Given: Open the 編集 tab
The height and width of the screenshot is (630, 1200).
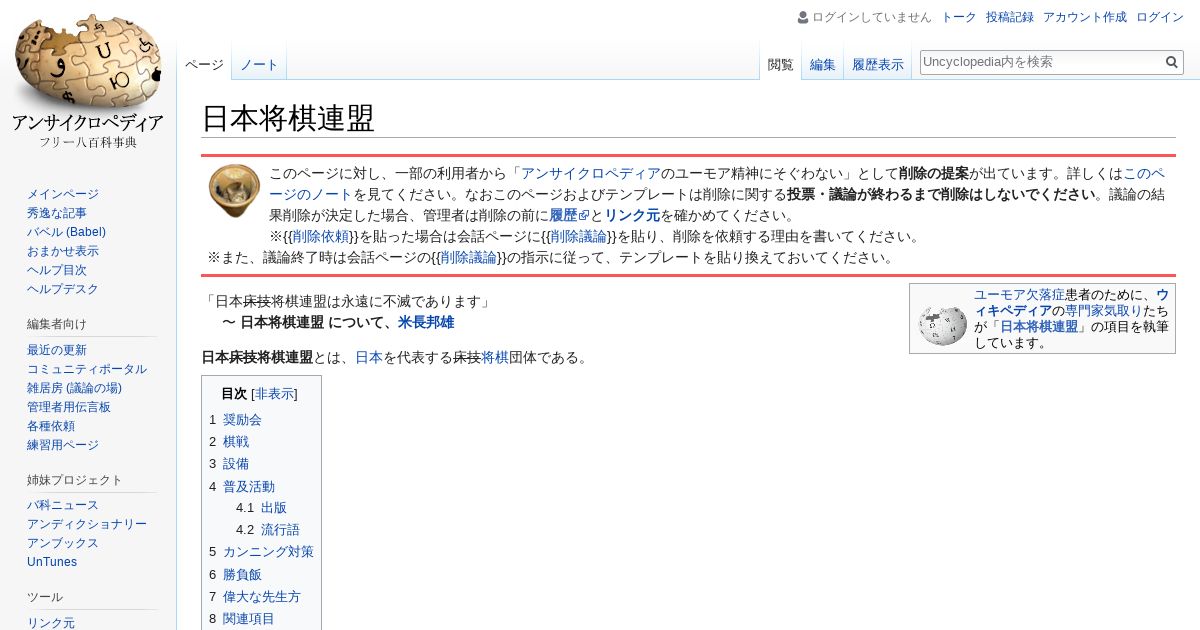Looking at the screenshot, I should (x=822, y=64).
